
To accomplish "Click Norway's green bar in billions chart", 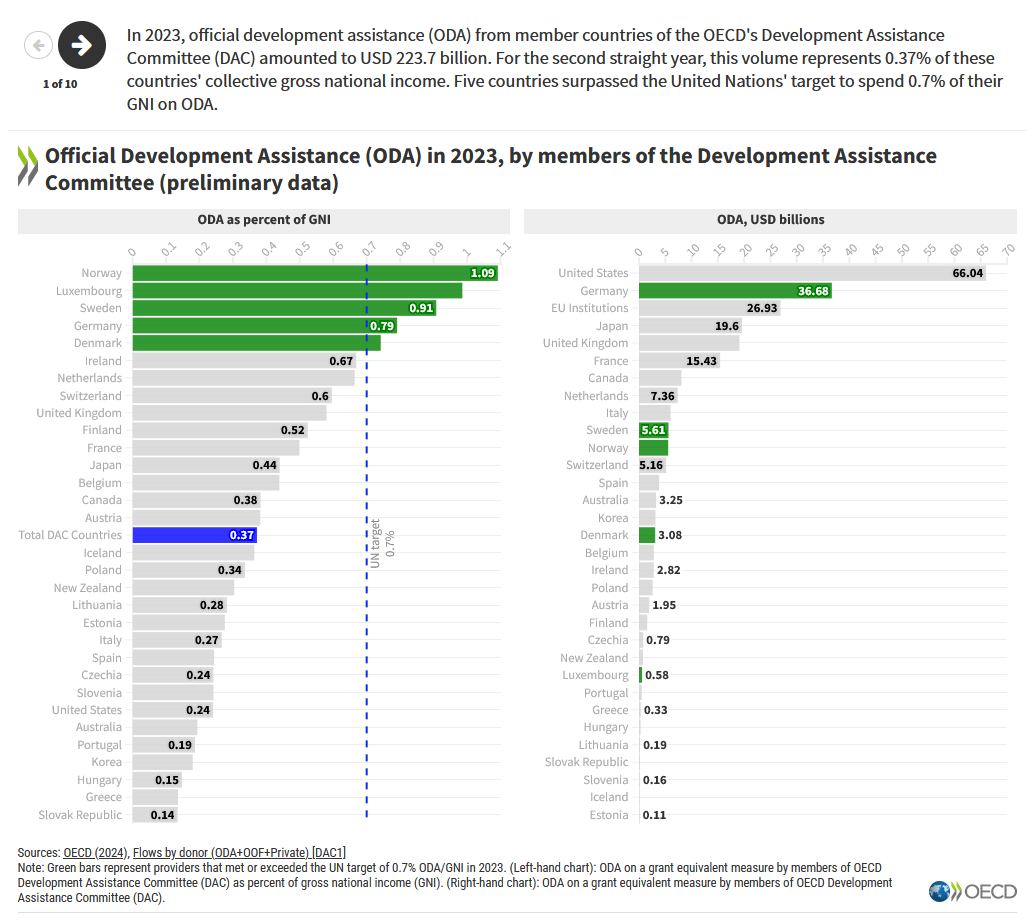I will (x=653, y=448).
